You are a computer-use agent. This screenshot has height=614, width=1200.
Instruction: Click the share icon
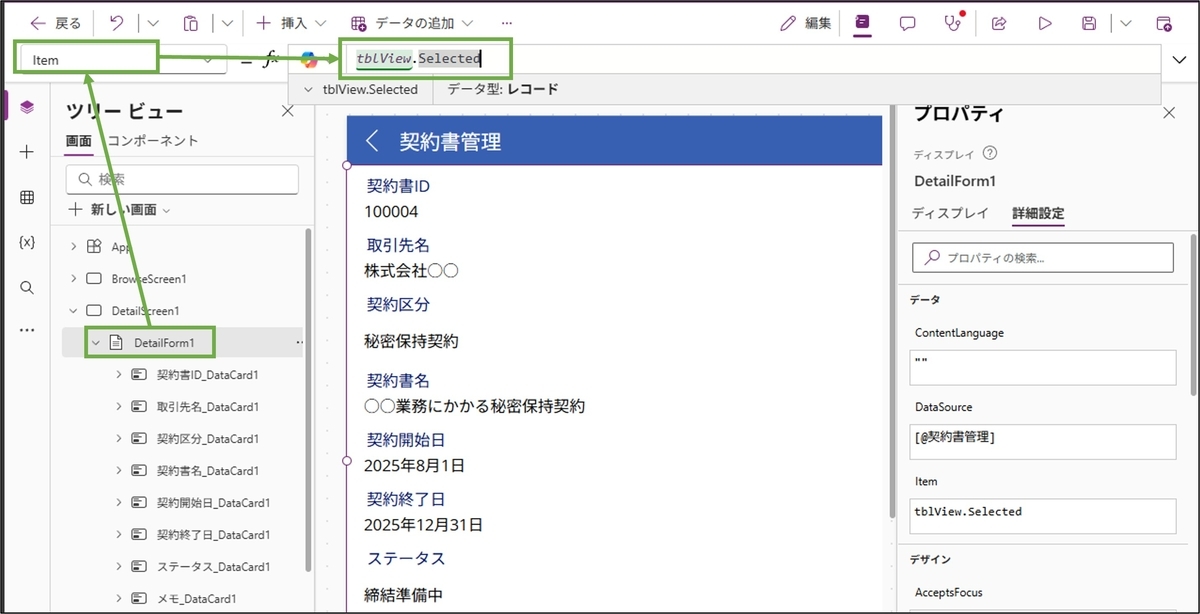tap(998, 22)
